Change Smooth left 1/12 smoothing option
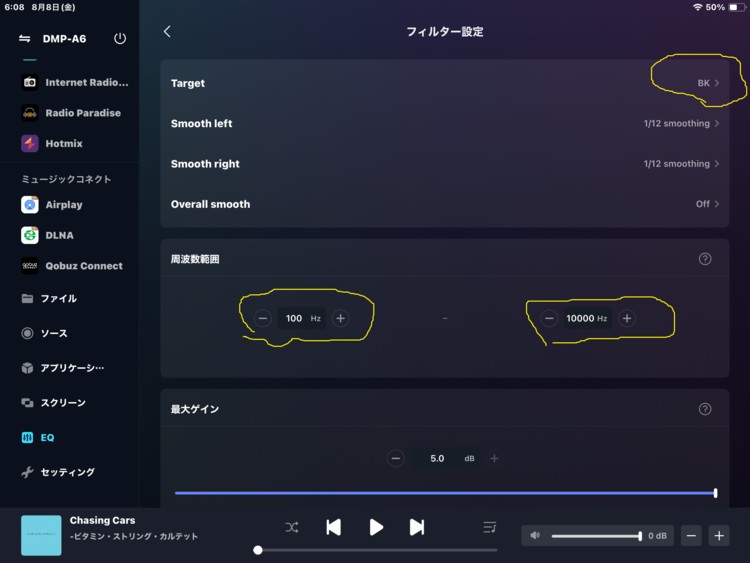The image size is (750, 563). pos(445,123)
